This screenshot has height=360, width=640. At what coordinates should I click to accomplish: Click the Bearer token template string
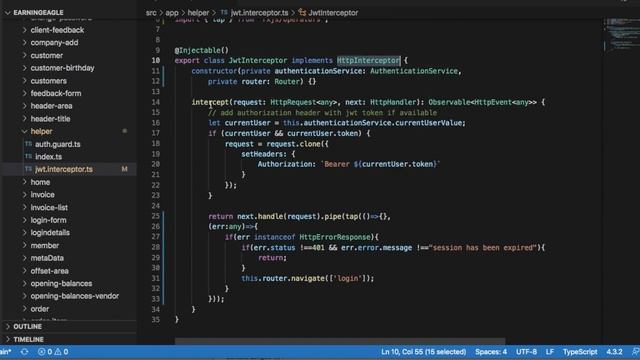click(x=380, y=164)
